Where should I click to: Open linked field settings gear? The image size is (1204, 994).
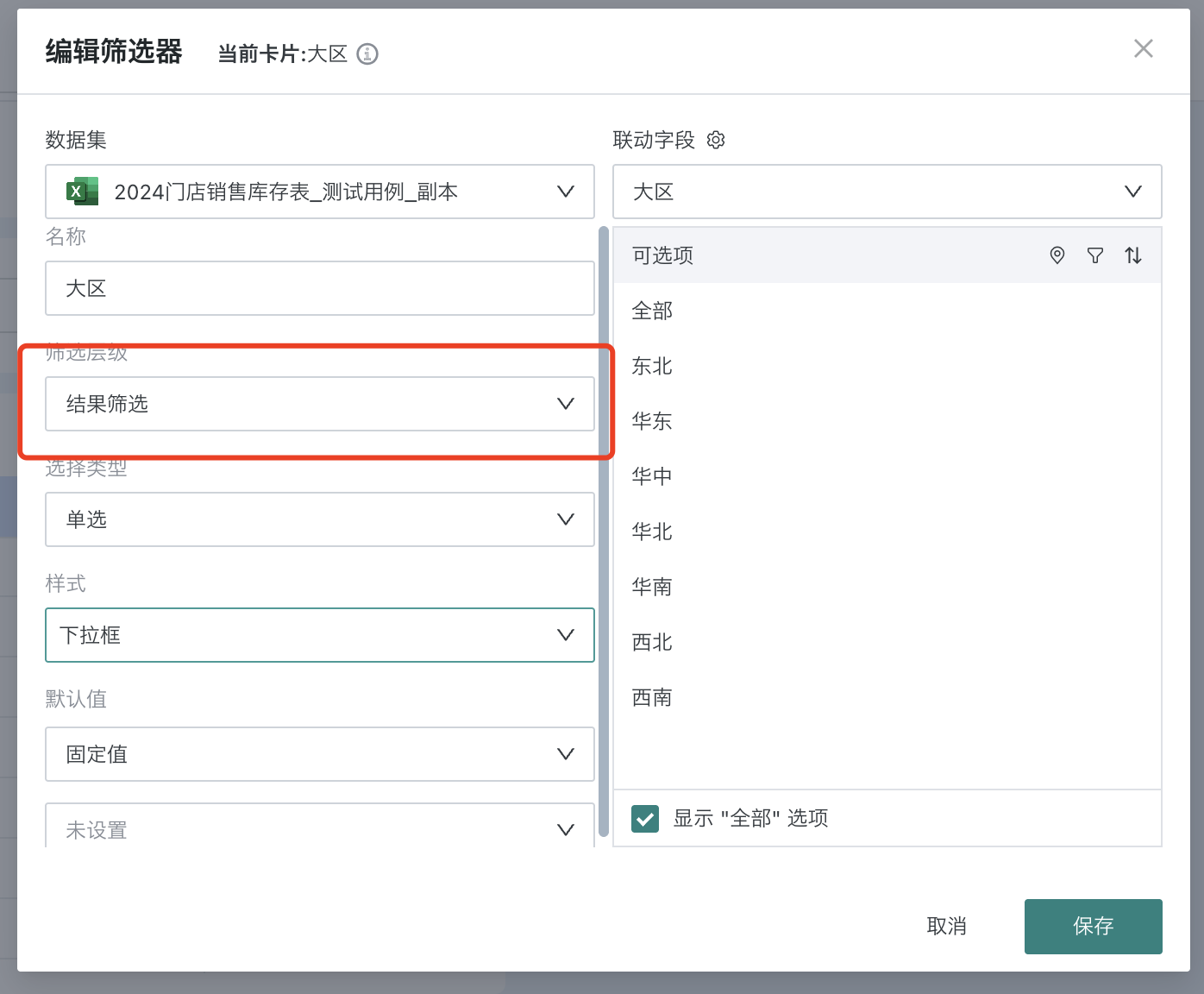(x=716, y=140)
